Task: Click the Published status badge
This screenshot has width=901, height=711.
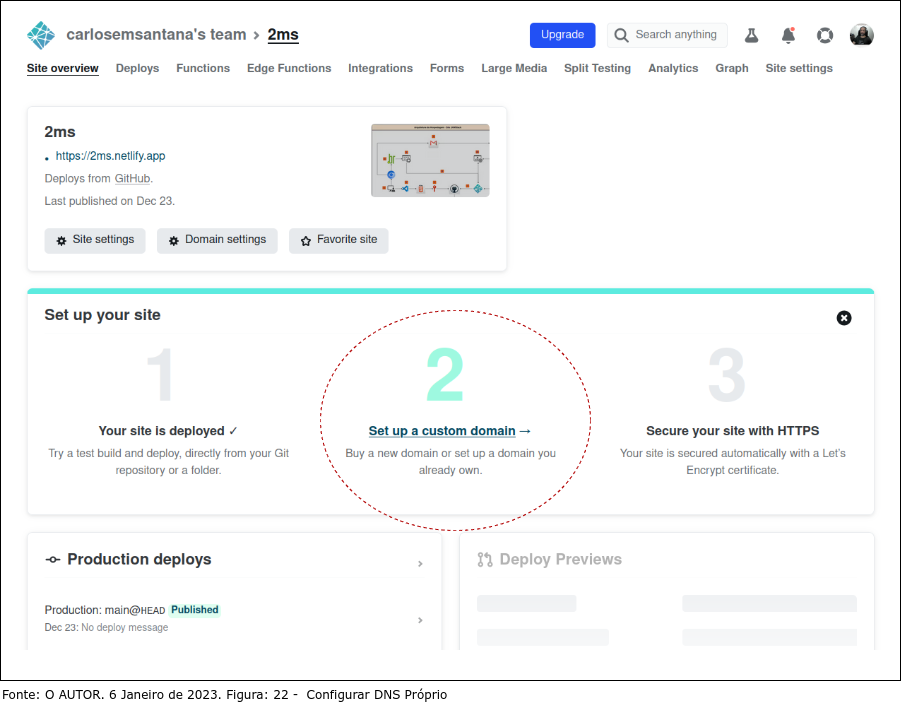Action: [x=195, y=610]
